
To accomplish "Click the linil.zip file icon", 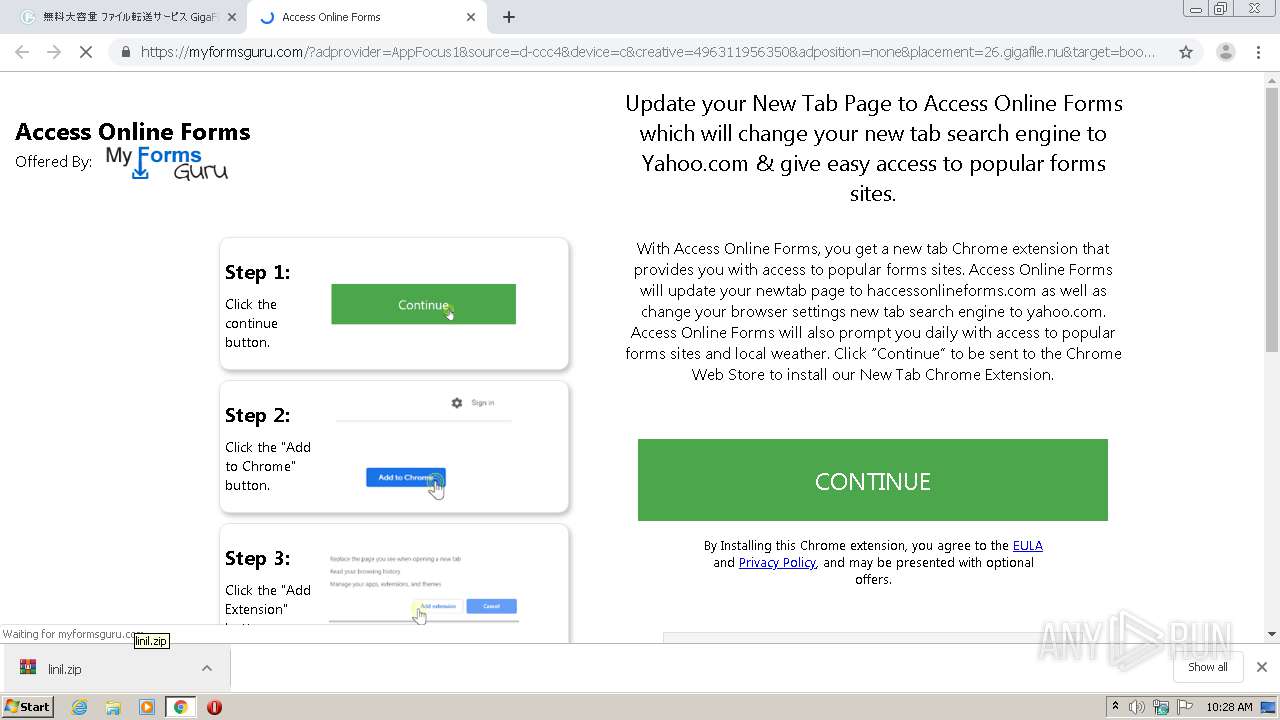I will pyautogui.click(x=28, y=668).
